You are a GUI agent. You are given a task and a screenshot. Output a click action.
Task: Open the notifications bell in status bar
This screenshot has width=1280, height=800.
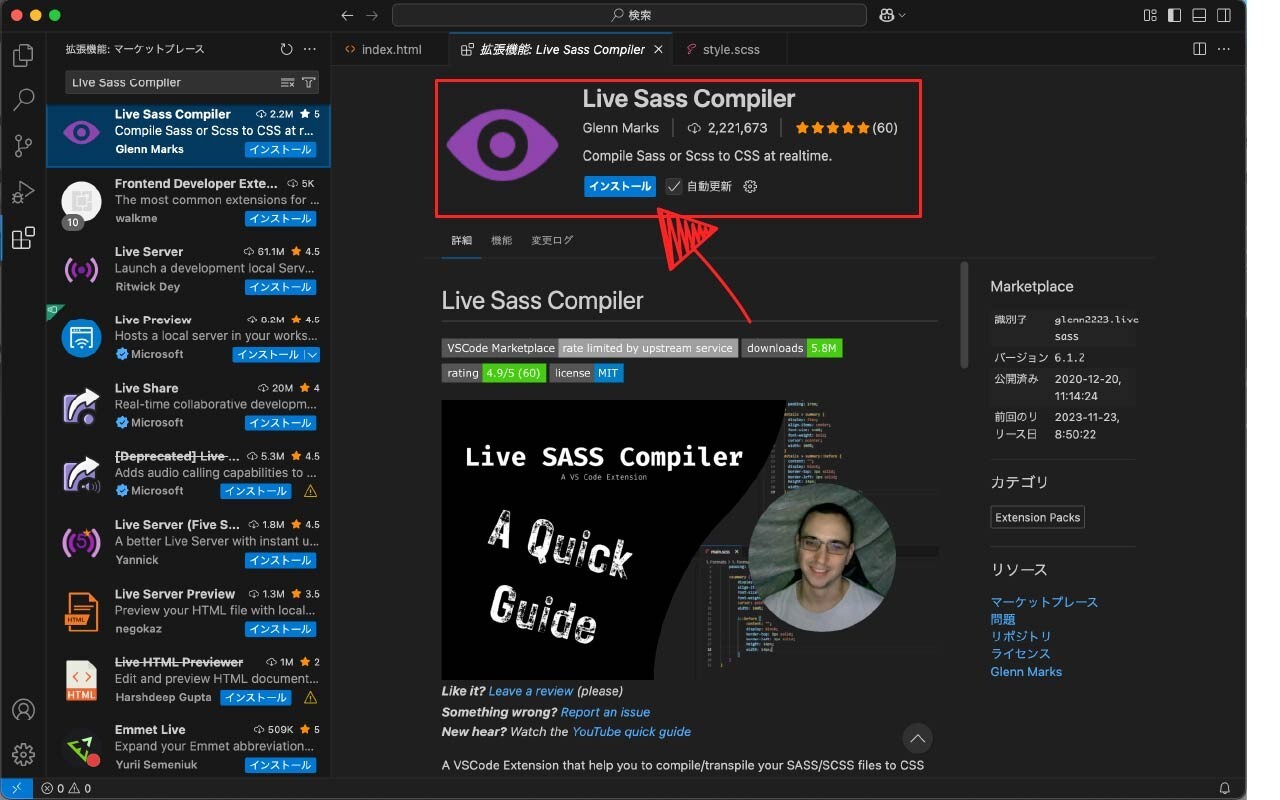point(1225,788)
